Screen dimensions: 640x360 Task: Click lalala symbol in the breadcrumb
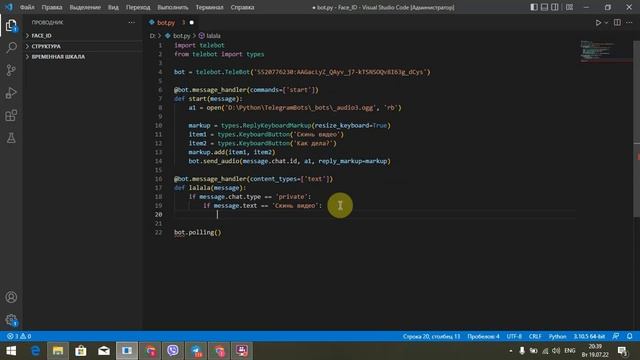213,36
